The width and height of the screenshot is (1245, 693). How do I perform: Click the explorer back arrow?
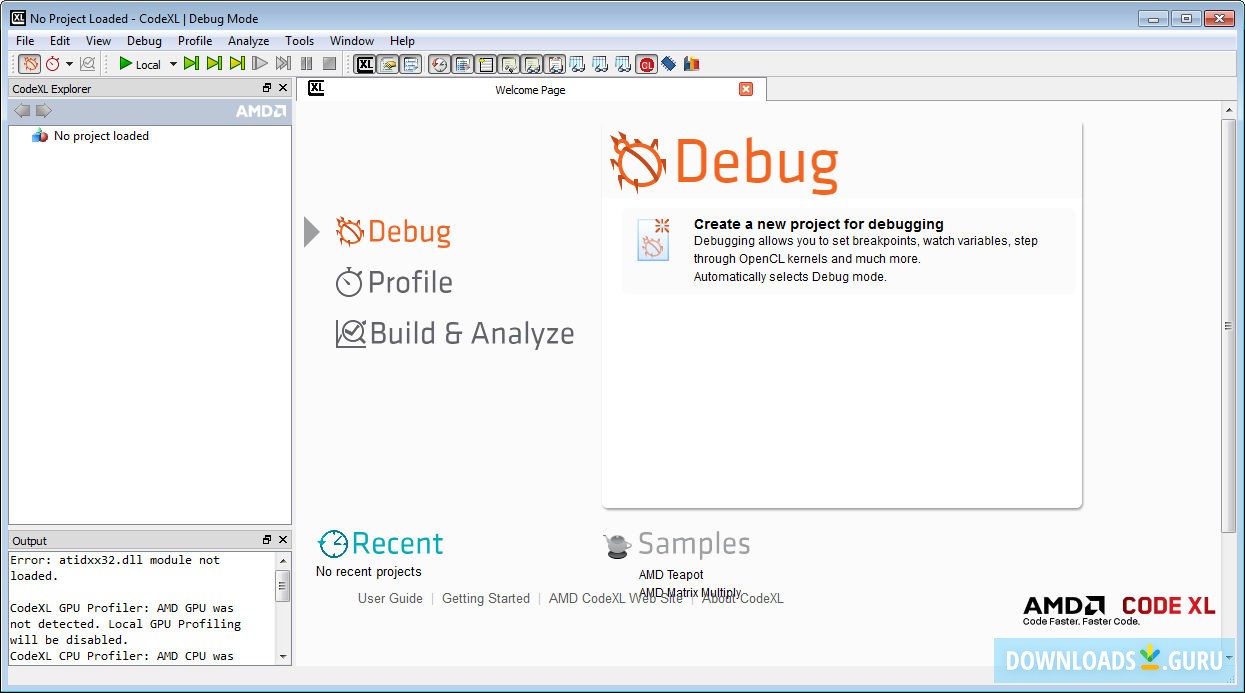pos(22,110)
